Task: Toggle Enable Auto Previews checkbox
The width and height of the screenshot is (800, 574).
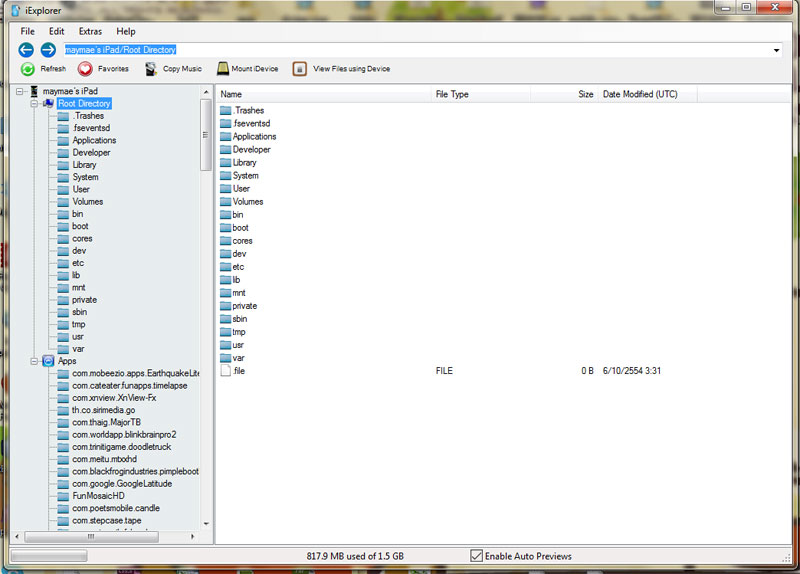Action: pyautogui.click(x=476, y=556)
